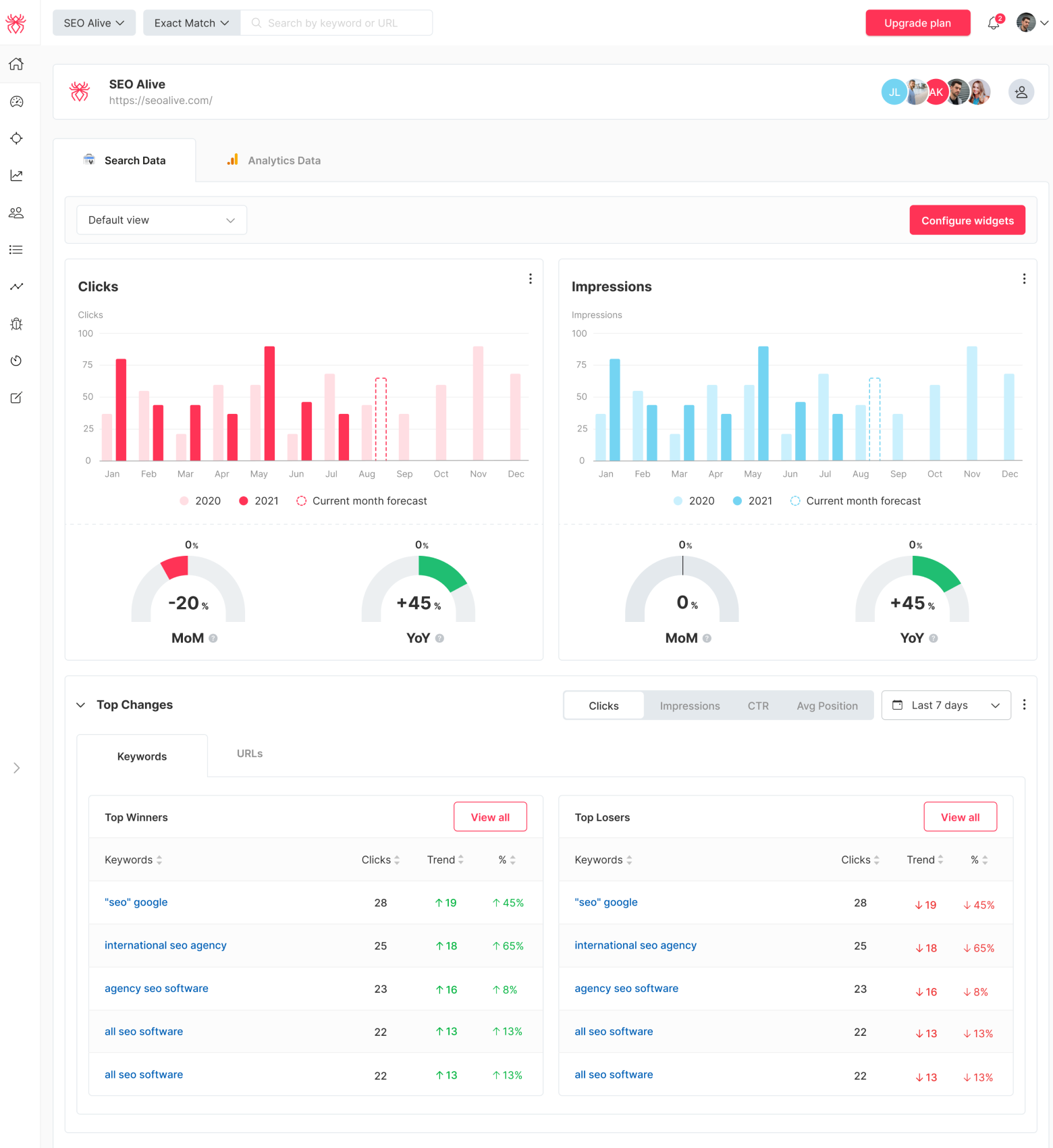Screen dimensions: 1053x1148
Task: Open Clicks widget three-dot menu
Action: pos(530,279)
